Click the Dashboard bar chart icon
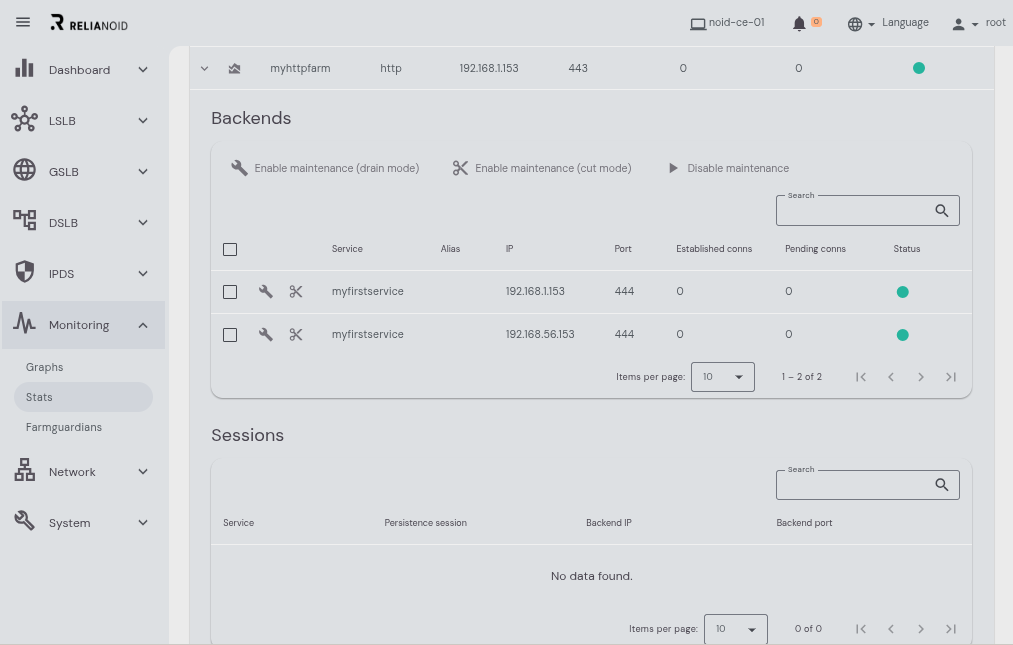The height and width of the screenshot is (645, 1013). (x=25, y=69)
